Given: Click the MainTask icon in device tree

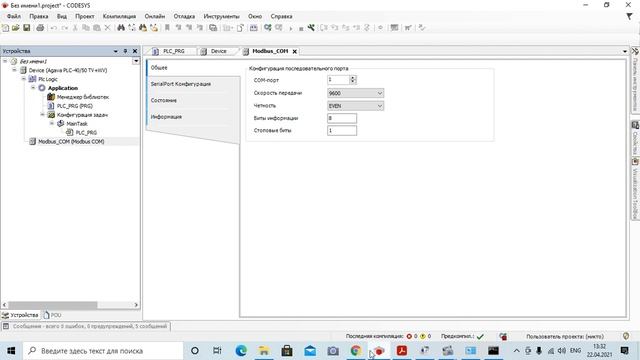Looking at the screenshot, I should (x=60, y=123).
